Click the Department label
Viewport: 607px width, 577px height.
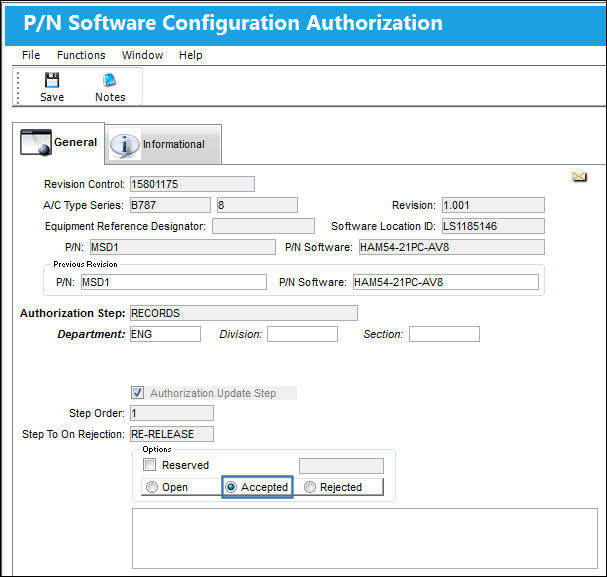[91, 334]
